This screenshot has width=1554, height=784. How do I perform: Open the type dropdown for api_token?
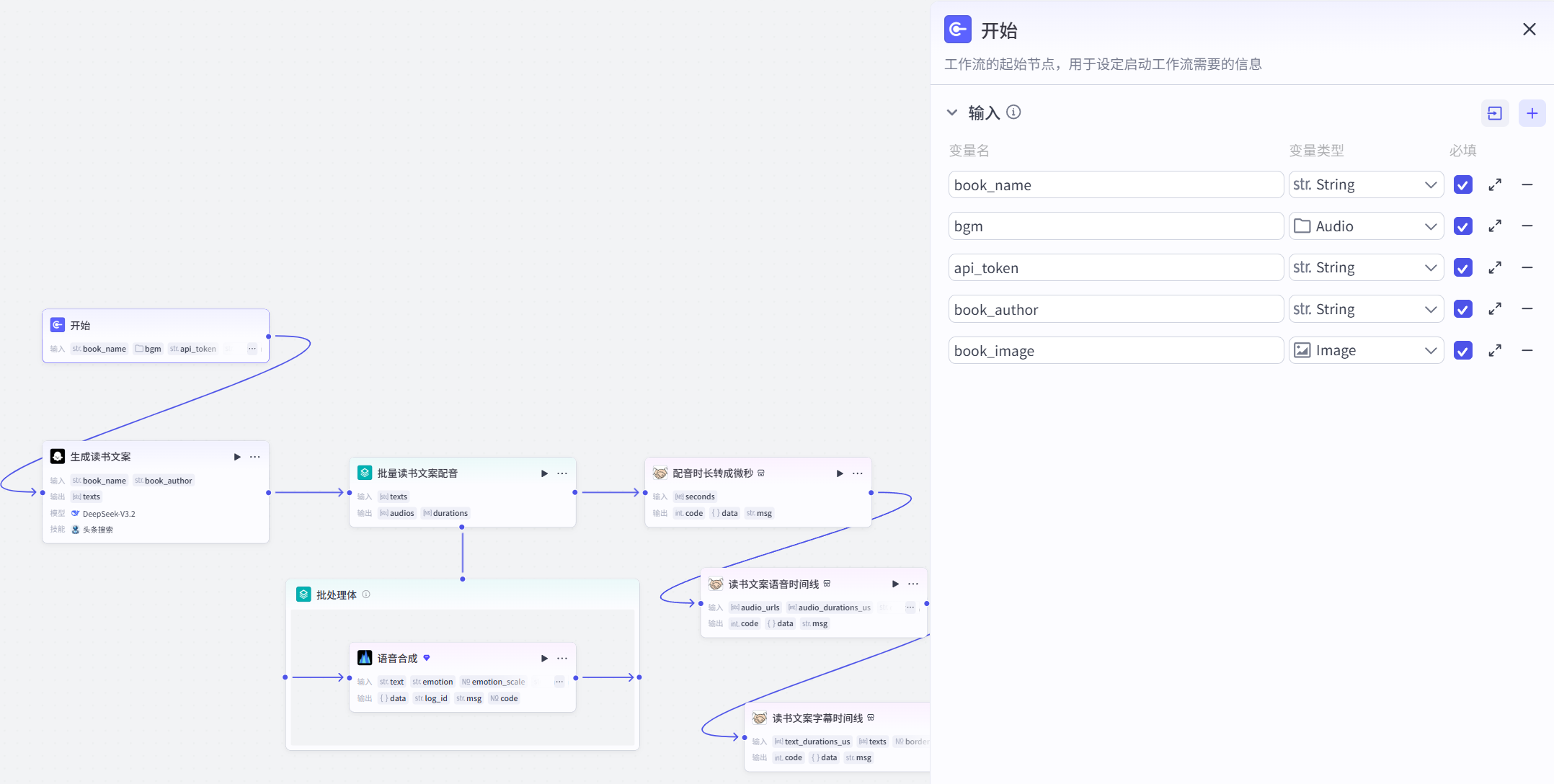pyautogui.click(x=1366, y=267)
